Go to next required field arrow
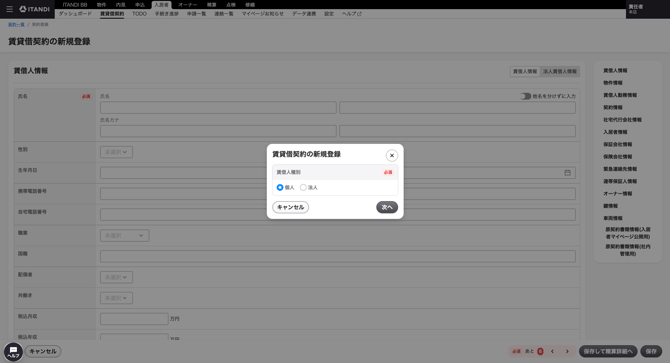Image resolution: width=670 pixels, height=363 pixels. coord(567,351)
